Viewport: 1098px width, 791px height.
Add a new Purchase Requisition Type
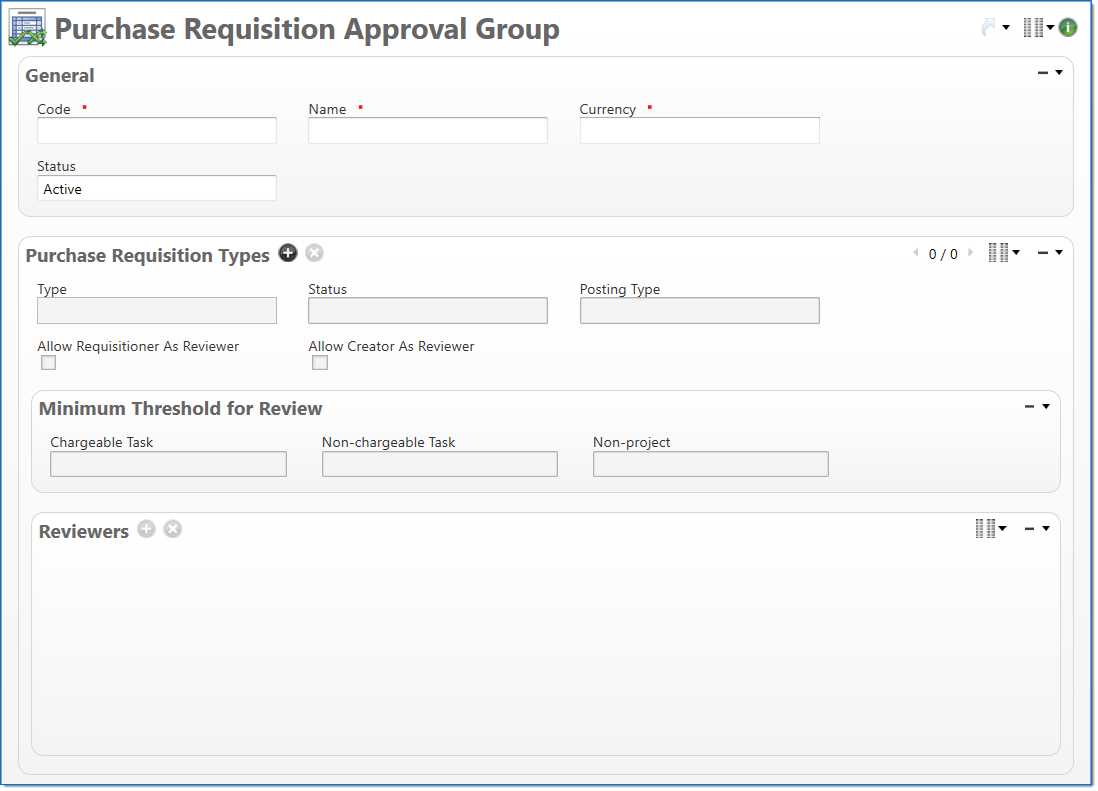click(288, 253)
